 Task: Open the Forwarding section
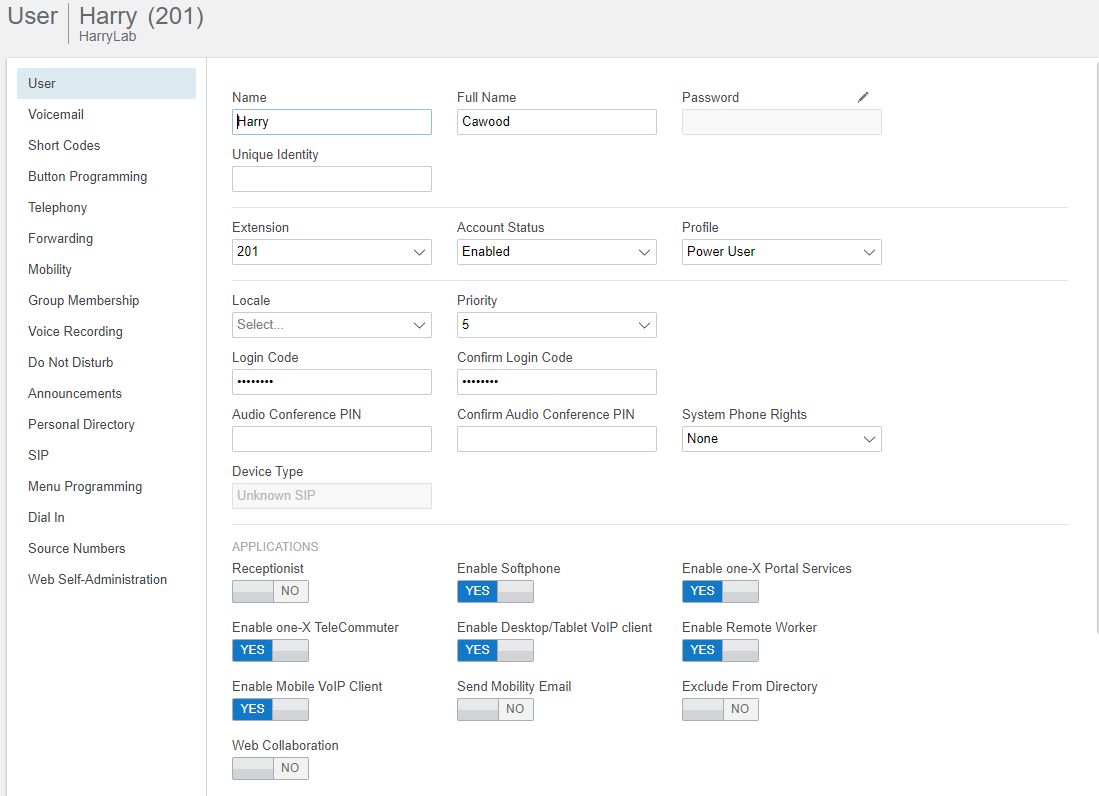pos(60,238)
